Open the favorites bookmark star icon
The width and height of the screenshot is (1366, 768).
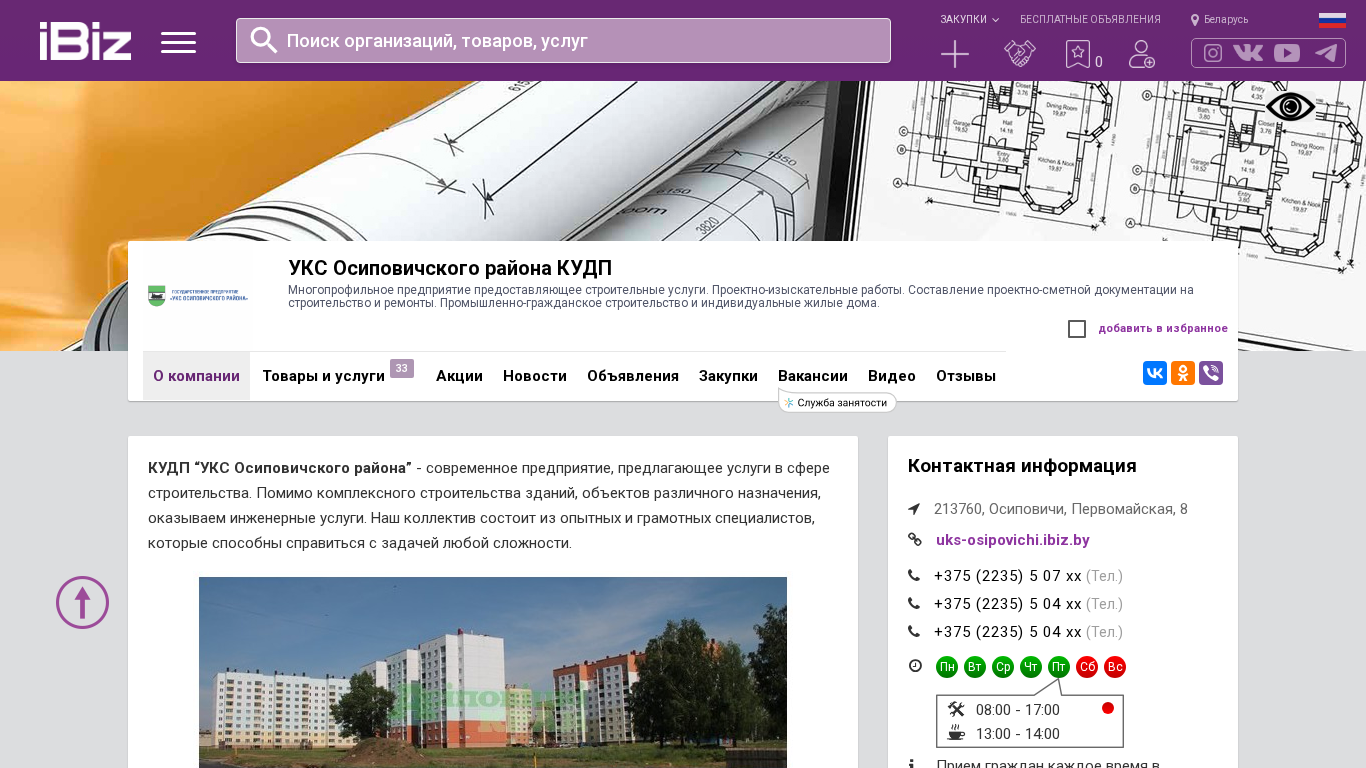1077,54
